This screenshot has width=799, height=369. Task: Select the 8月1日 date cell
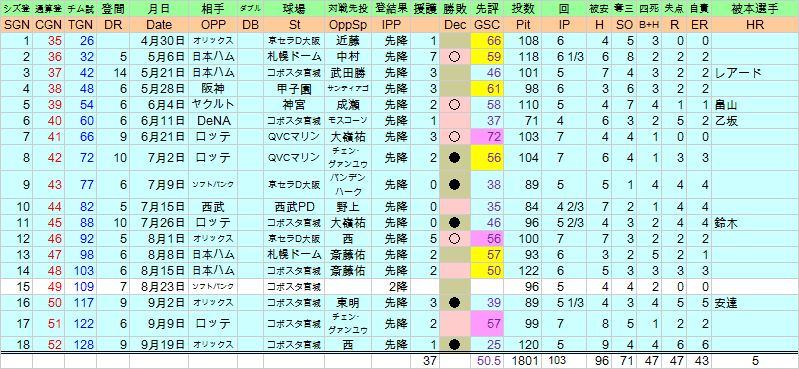coord(159,239)
